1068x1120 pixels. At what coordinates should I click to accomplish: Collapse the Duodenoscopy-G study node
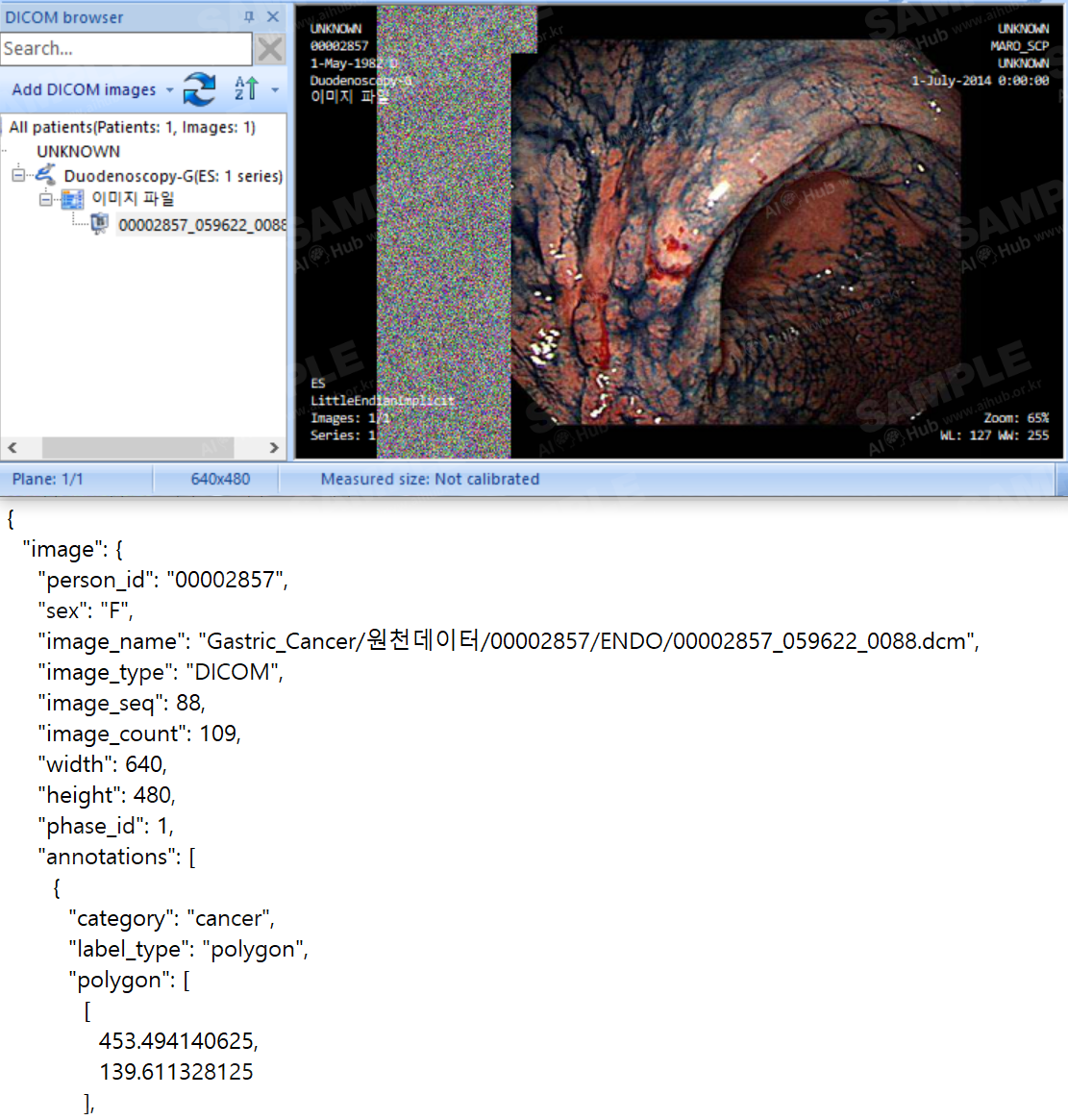[x=17, y=175]
